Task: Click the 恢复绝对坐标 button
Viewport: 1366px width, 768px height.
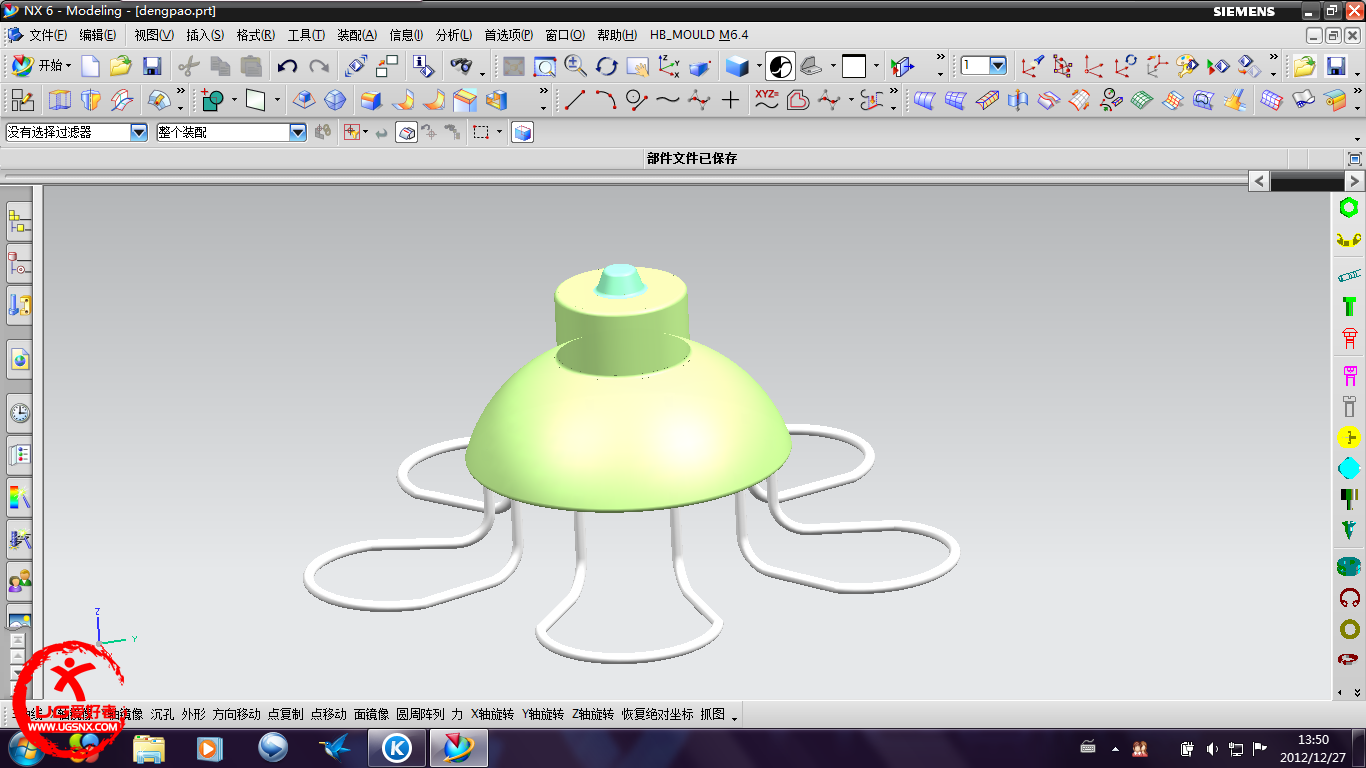Action: tap(657, 714)
